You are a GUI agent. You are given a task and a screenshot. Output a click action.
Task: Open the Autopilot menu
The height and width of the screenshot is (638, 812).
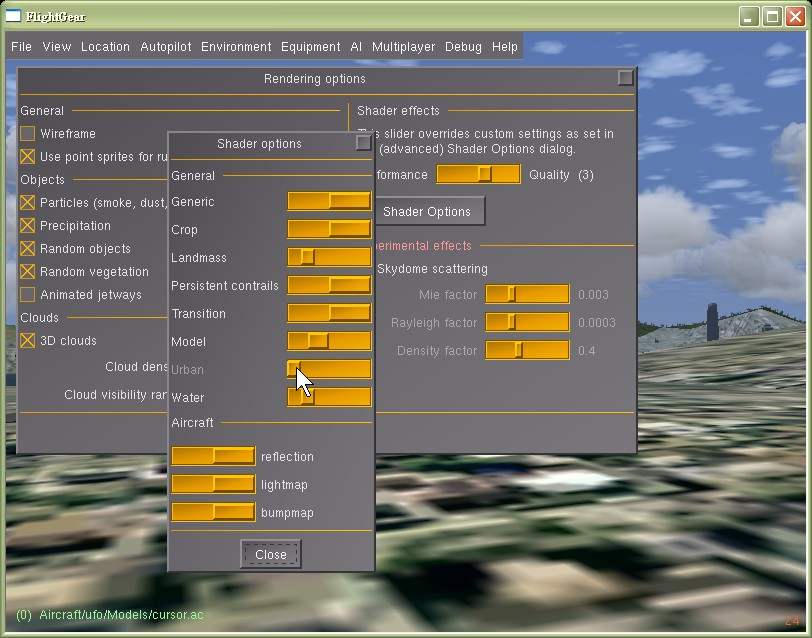166,47
